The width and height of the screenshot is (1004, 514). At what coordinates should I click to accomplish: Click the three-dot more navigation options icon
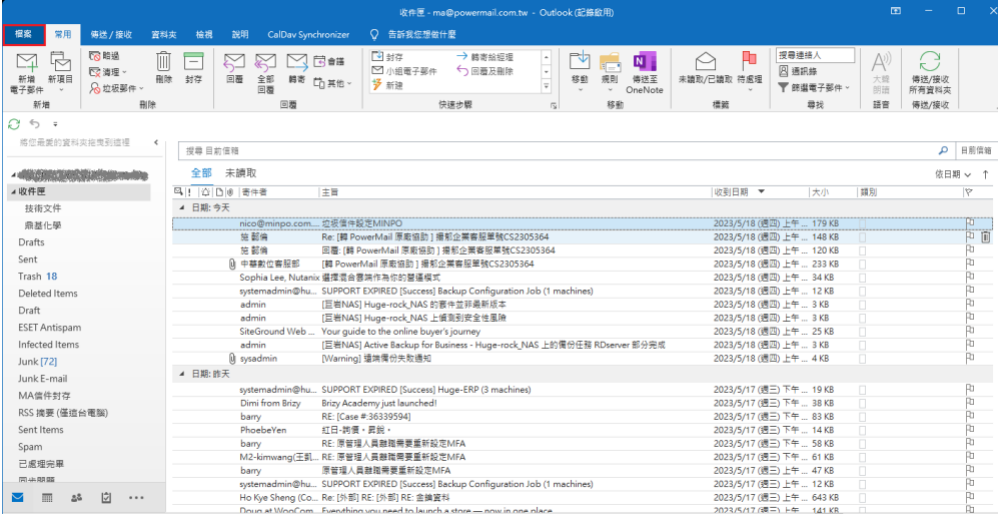click(x=136, y=497)
